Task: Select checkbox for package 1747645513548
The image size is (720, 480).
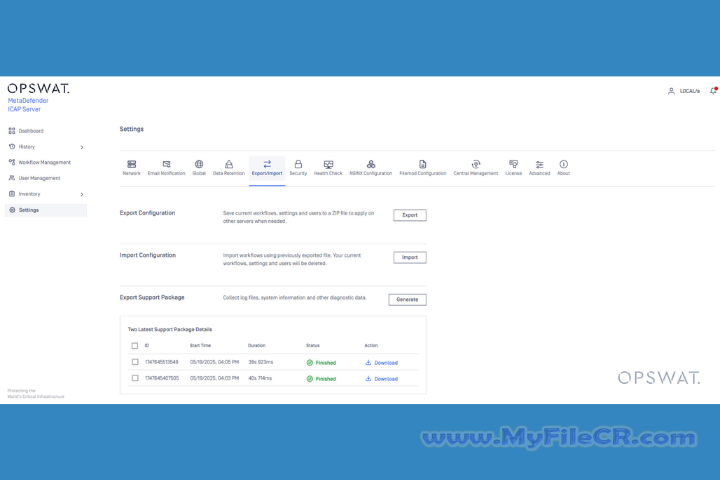Action: pos(135,362)
